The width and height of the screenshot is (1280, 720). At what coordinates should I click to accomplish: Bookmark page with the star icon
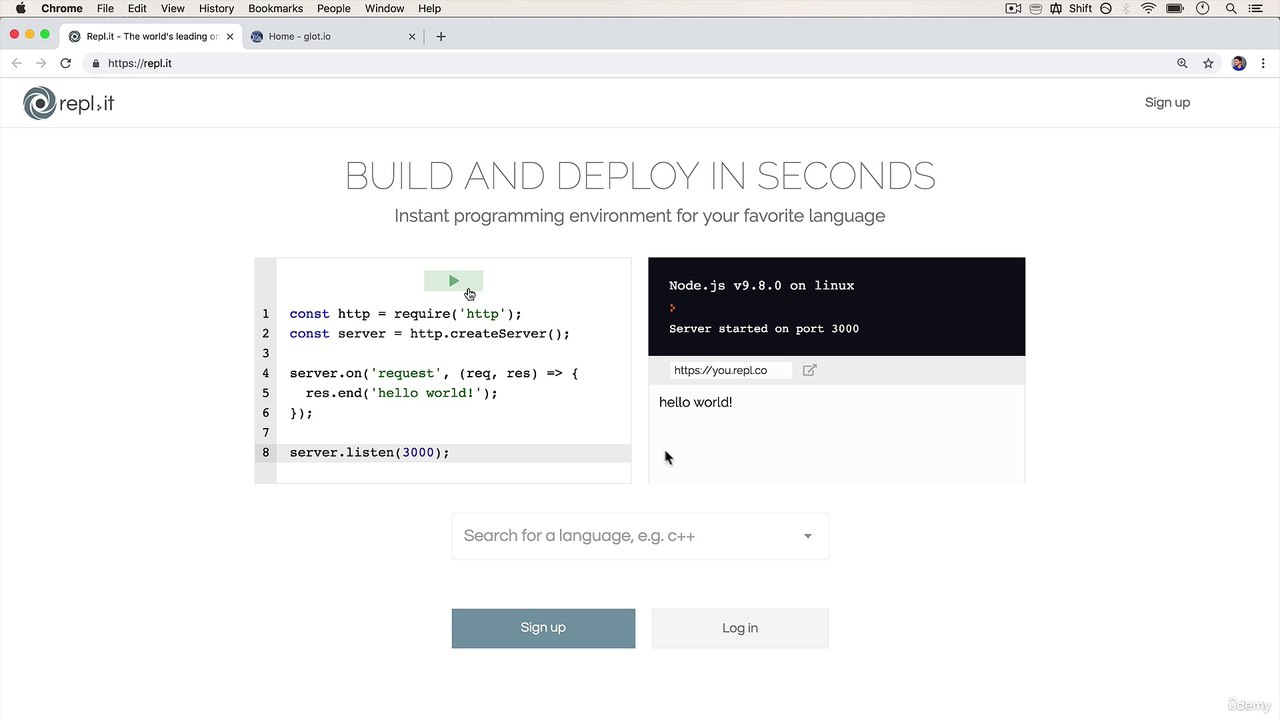(x=1208, y=63)
